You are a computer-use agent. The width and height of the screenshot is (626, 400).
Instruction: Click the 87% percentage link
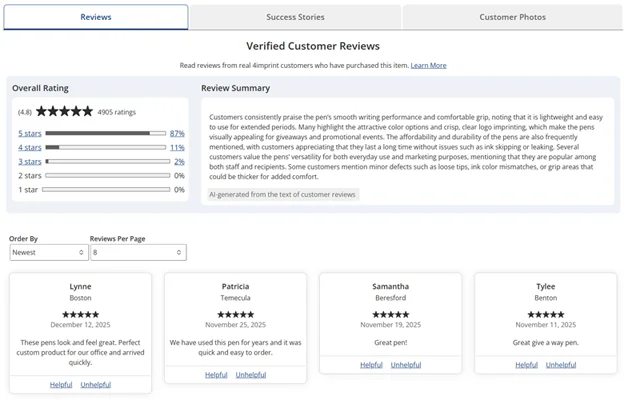[177, 133]
